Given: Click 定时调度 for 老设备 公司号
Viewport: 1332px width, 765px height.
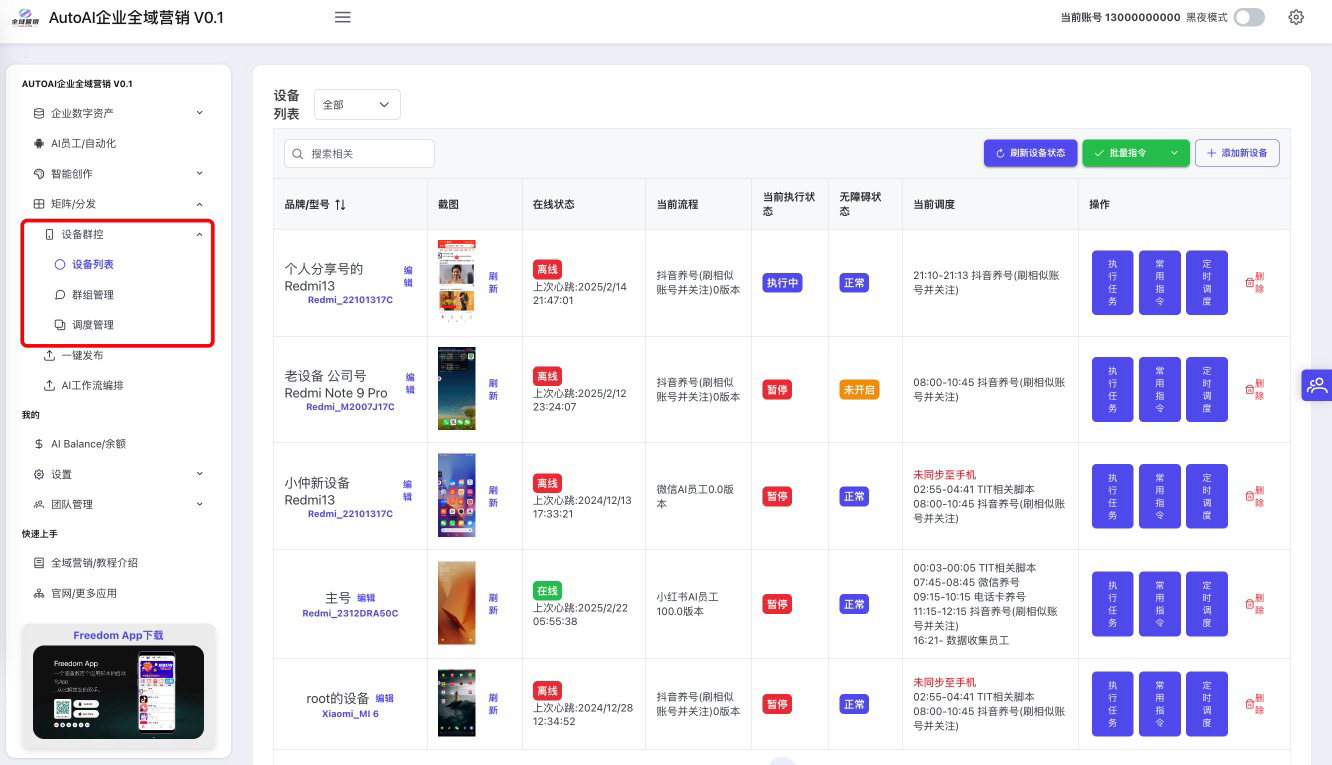Looking at the screenshot, I should point(1207,389).
